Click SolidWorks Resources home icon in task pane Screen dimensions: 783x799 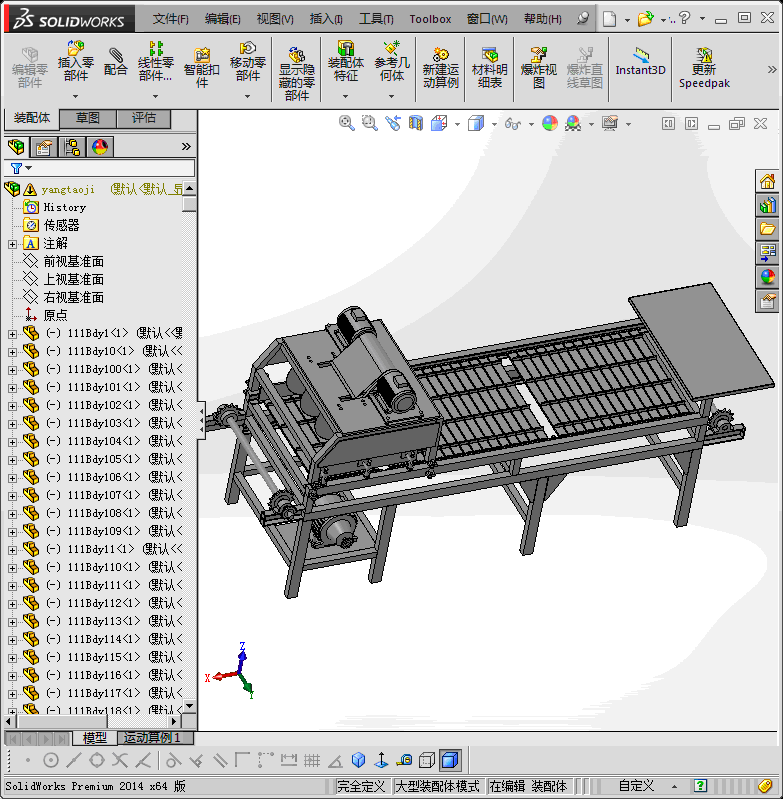coord(767,181)
